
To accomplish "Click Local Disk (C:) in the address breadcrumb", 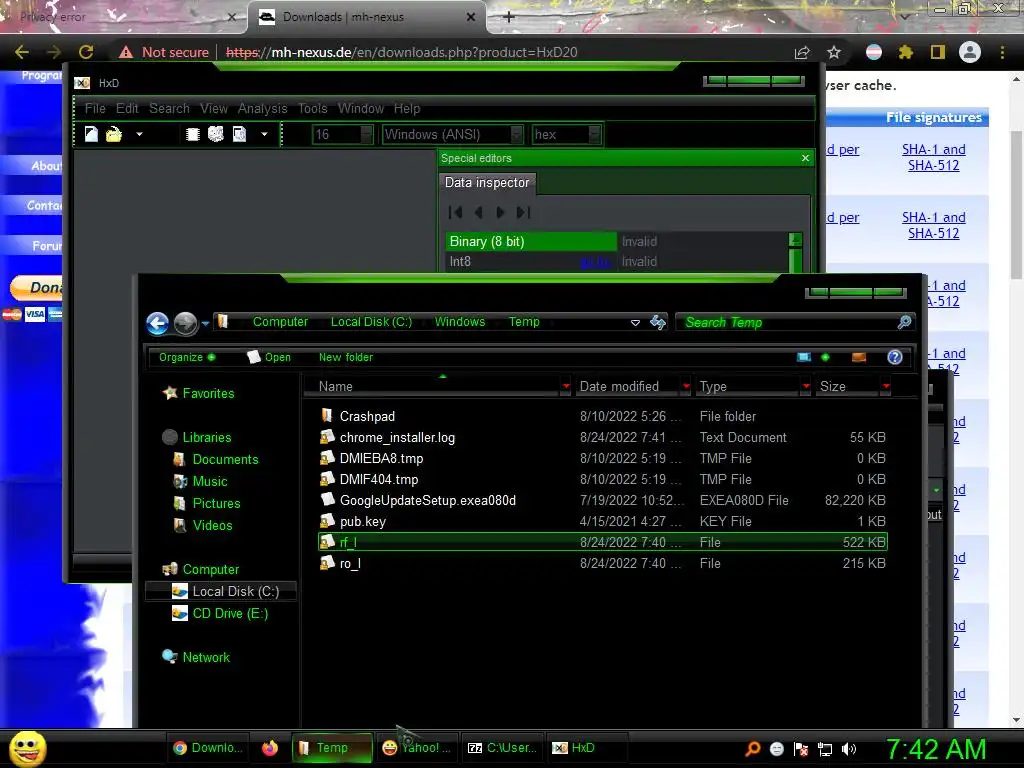I will (371, 322).
